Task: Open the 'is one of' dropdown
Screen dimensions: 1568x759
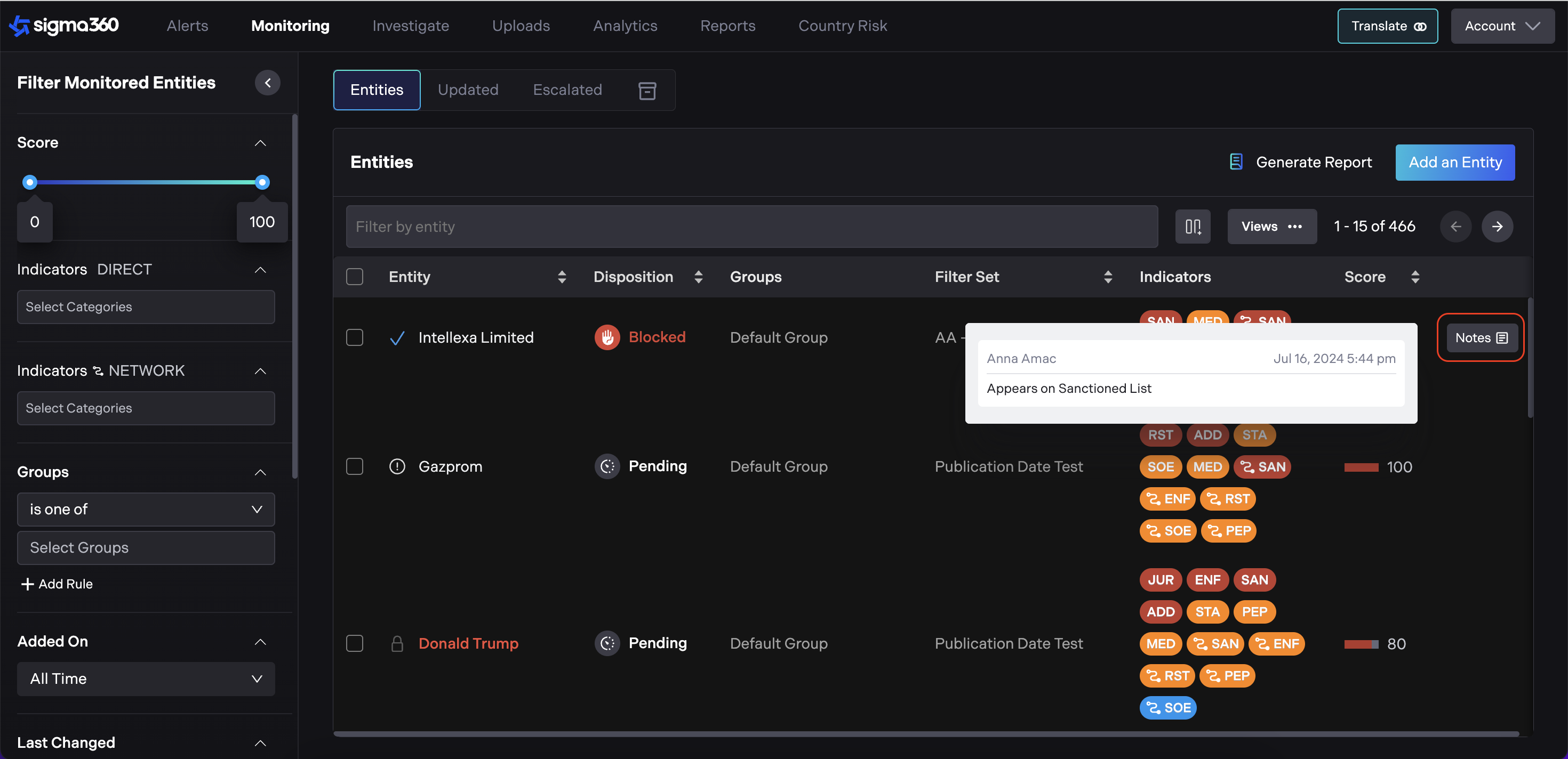Action: (146, 509)
